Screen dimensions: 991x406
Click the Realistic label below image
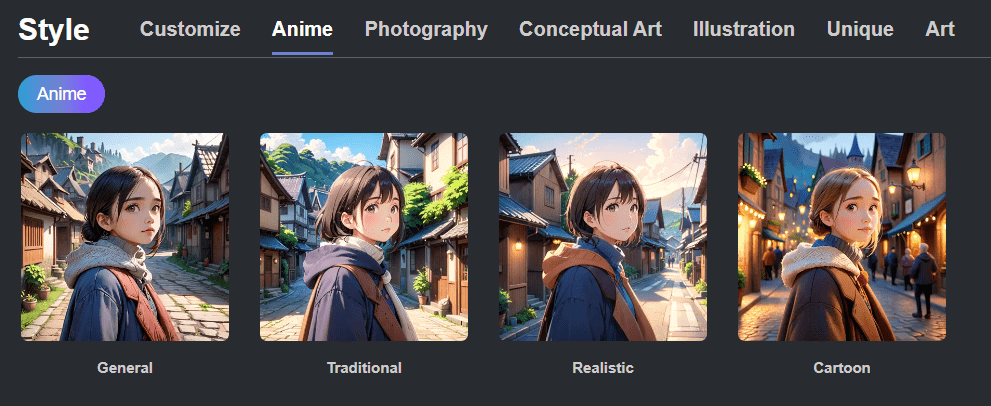603,367
